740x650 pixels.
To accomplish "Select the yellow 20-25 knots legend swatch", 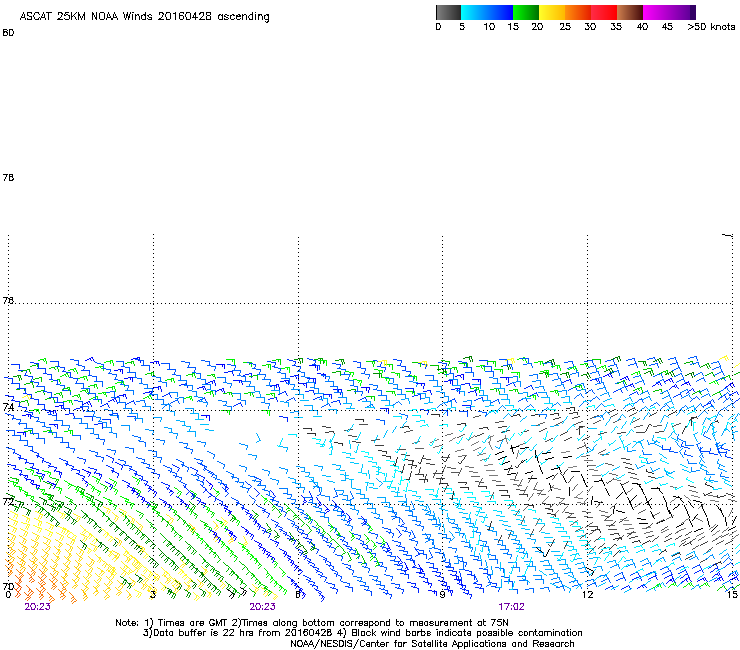I will pos(552,12).
